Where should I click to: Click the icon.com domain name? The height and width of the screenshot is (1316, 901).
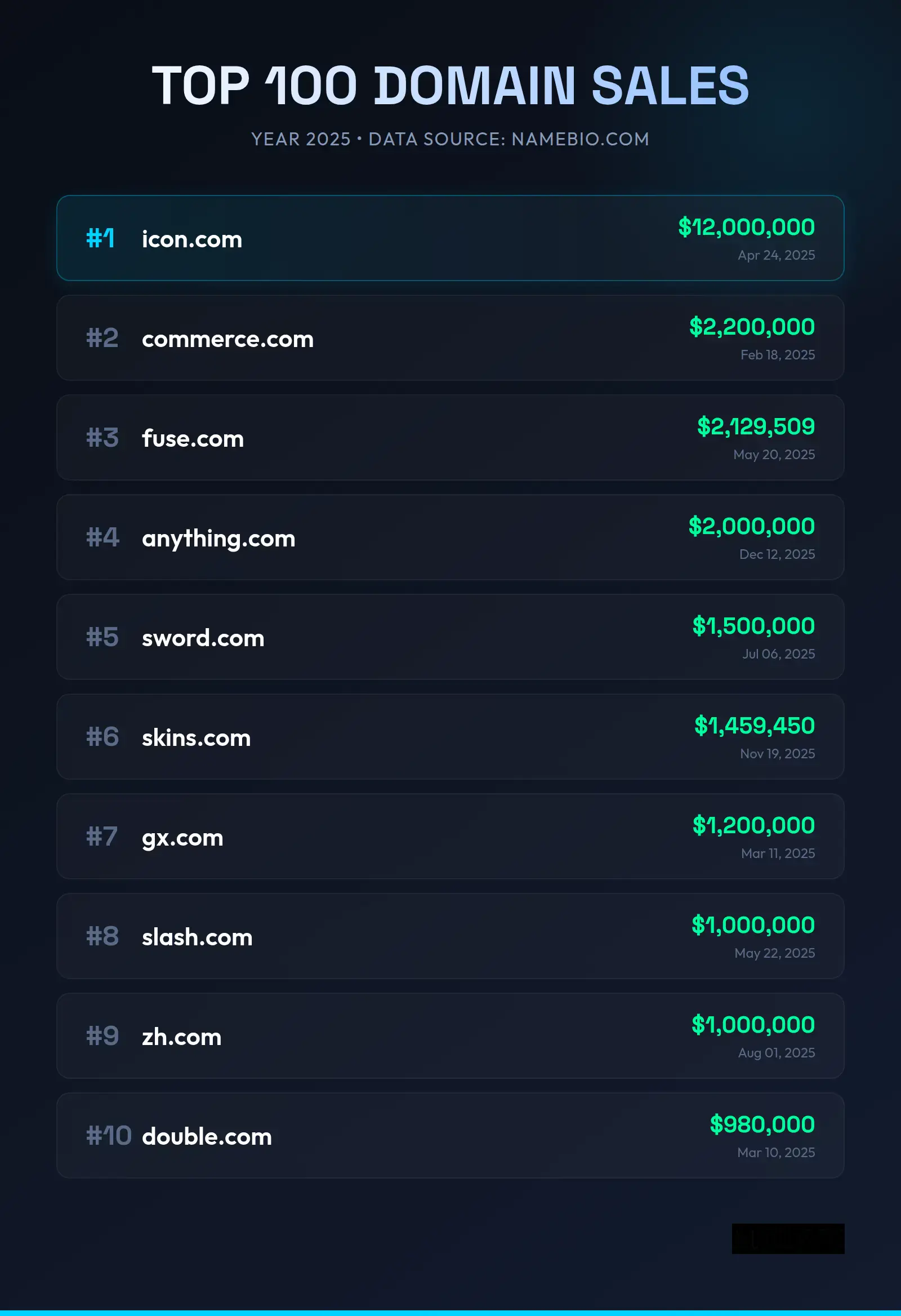click(192, 239)
